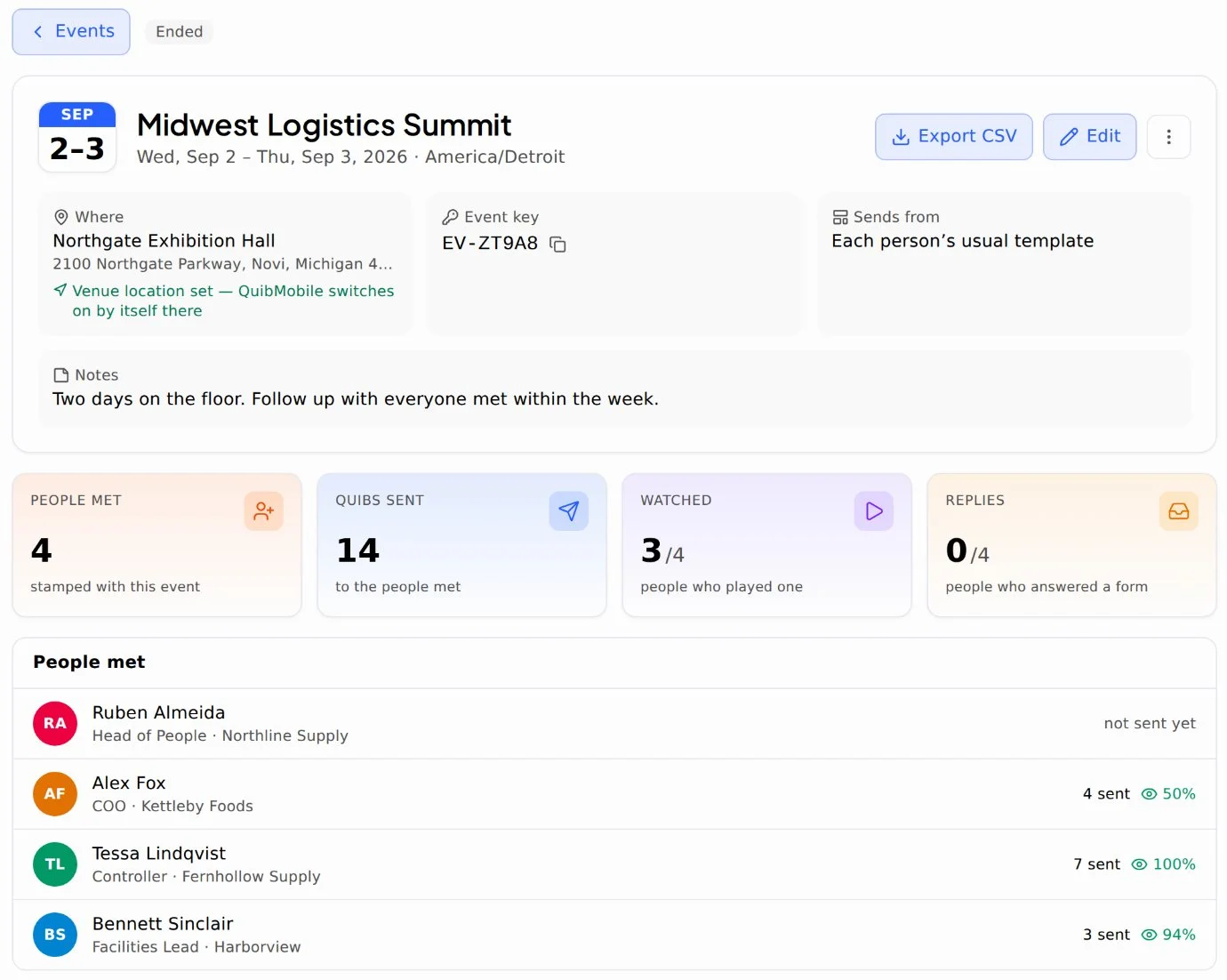
Task: Click the event date line with America/Detroit
Action: (x=351, y=157)
